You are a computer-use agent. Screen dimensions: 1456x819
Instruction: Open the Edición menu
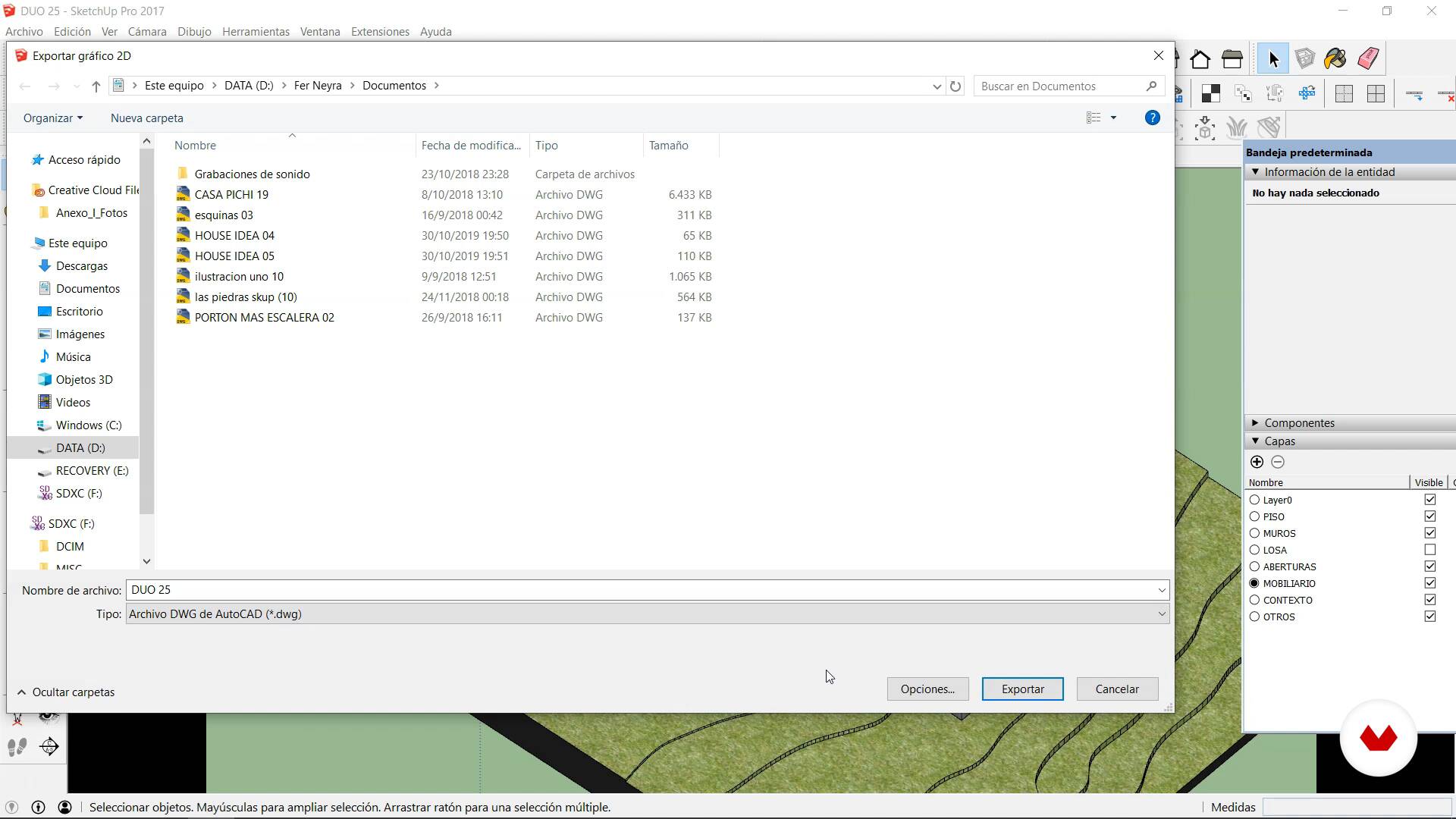pyautogui.click(x=72, y=32)
